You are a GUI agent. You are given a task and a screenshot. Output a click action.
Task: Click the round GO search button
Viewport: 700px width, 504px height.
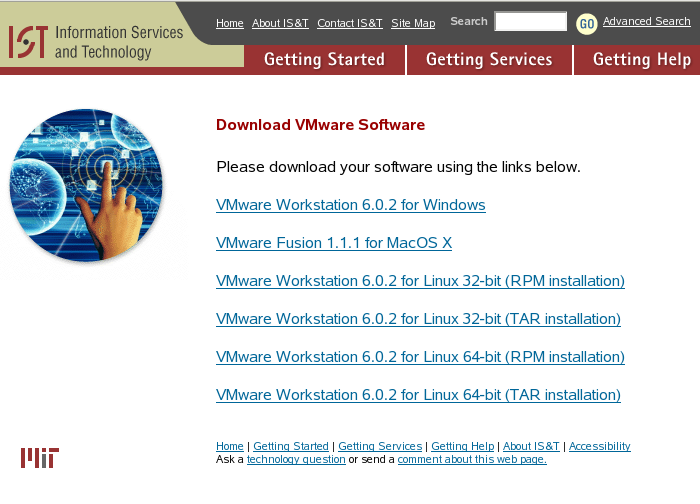pyautogui.click(x=587, y=24)
